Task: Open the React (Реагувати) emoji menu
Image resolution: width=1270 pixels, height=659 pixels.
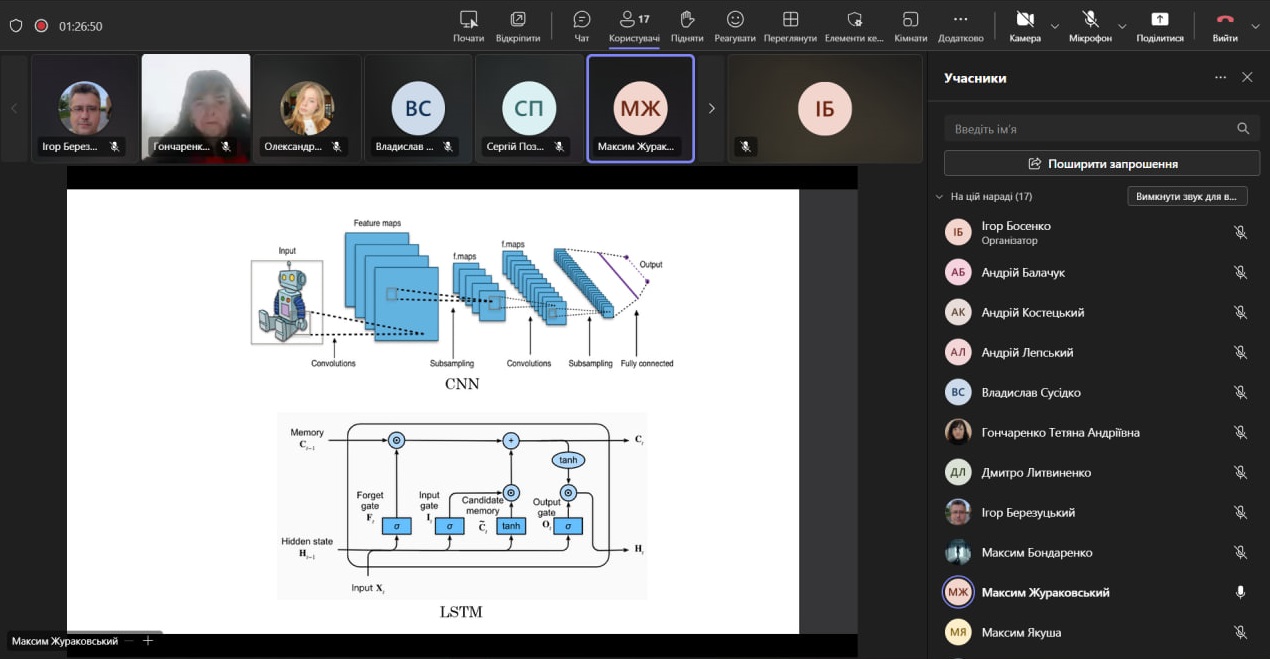Action: 735,20
